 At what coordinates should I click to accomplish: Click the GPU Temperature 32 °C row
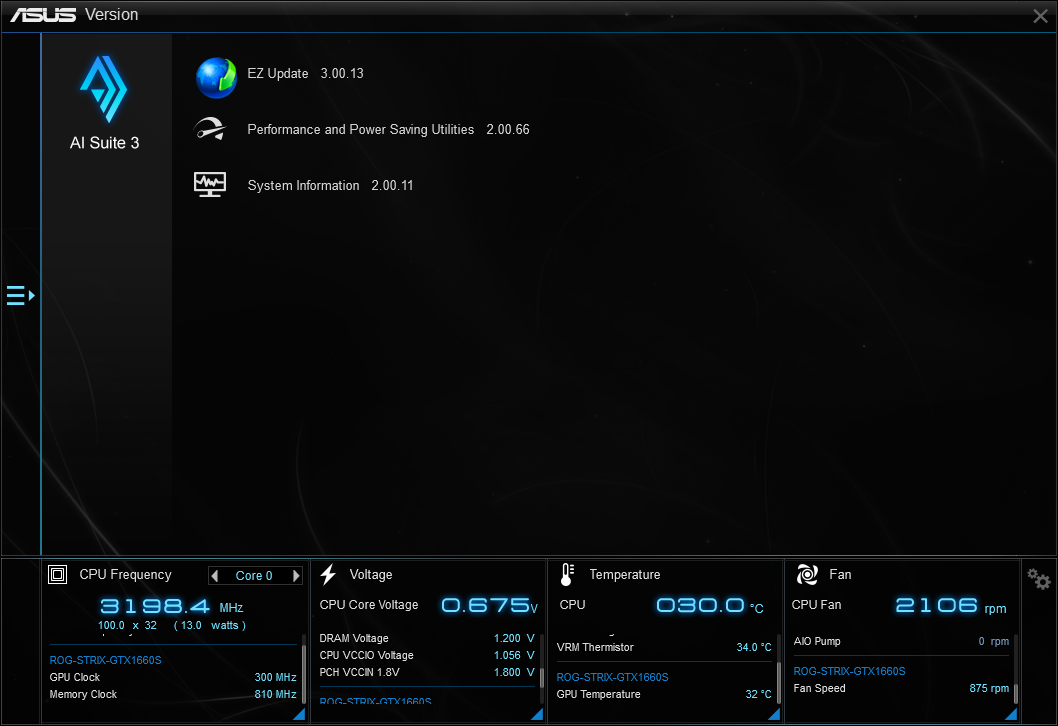pos(664,694)
